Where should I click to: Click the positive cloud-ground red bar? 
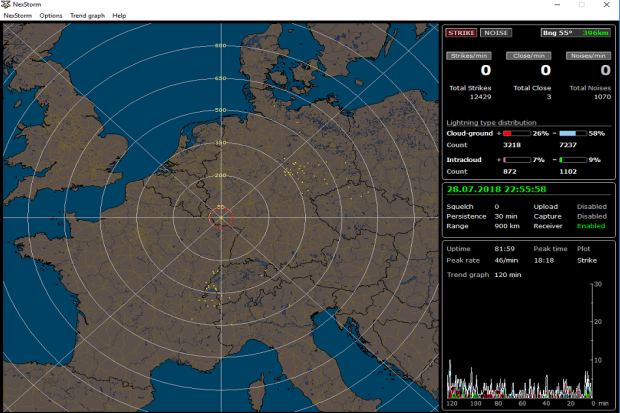point(516,134)
